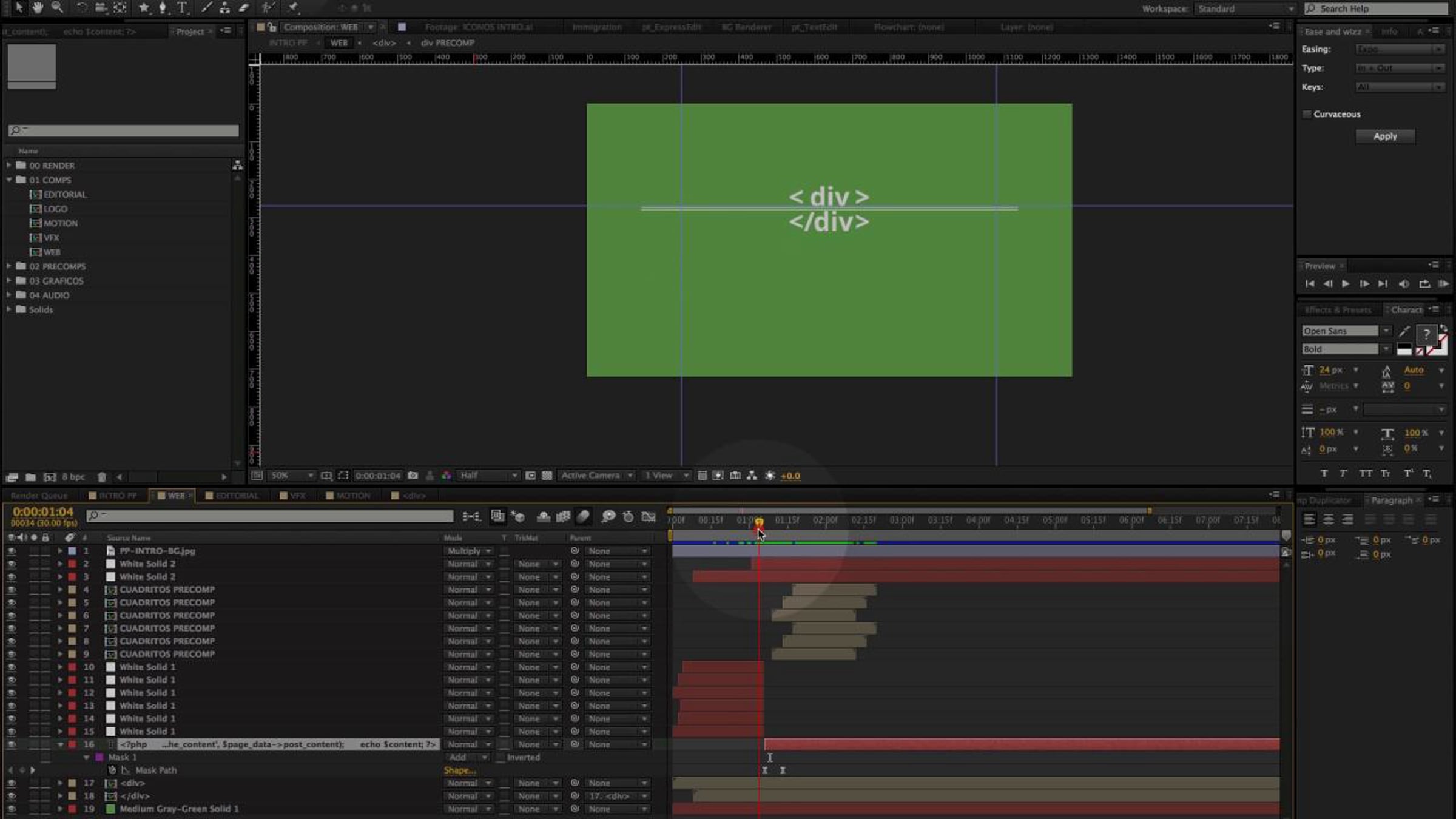Hide the PP-INTRO-BG.jpg layer
Image resolution: width=1456 pixels, height=819 pixels.
(x=12, y=551)
